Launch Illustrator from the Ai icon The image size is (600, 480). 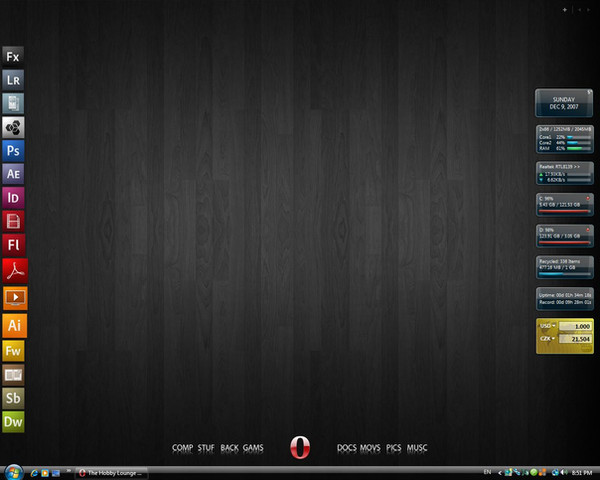pyautogui.click(x=15, y=326)
